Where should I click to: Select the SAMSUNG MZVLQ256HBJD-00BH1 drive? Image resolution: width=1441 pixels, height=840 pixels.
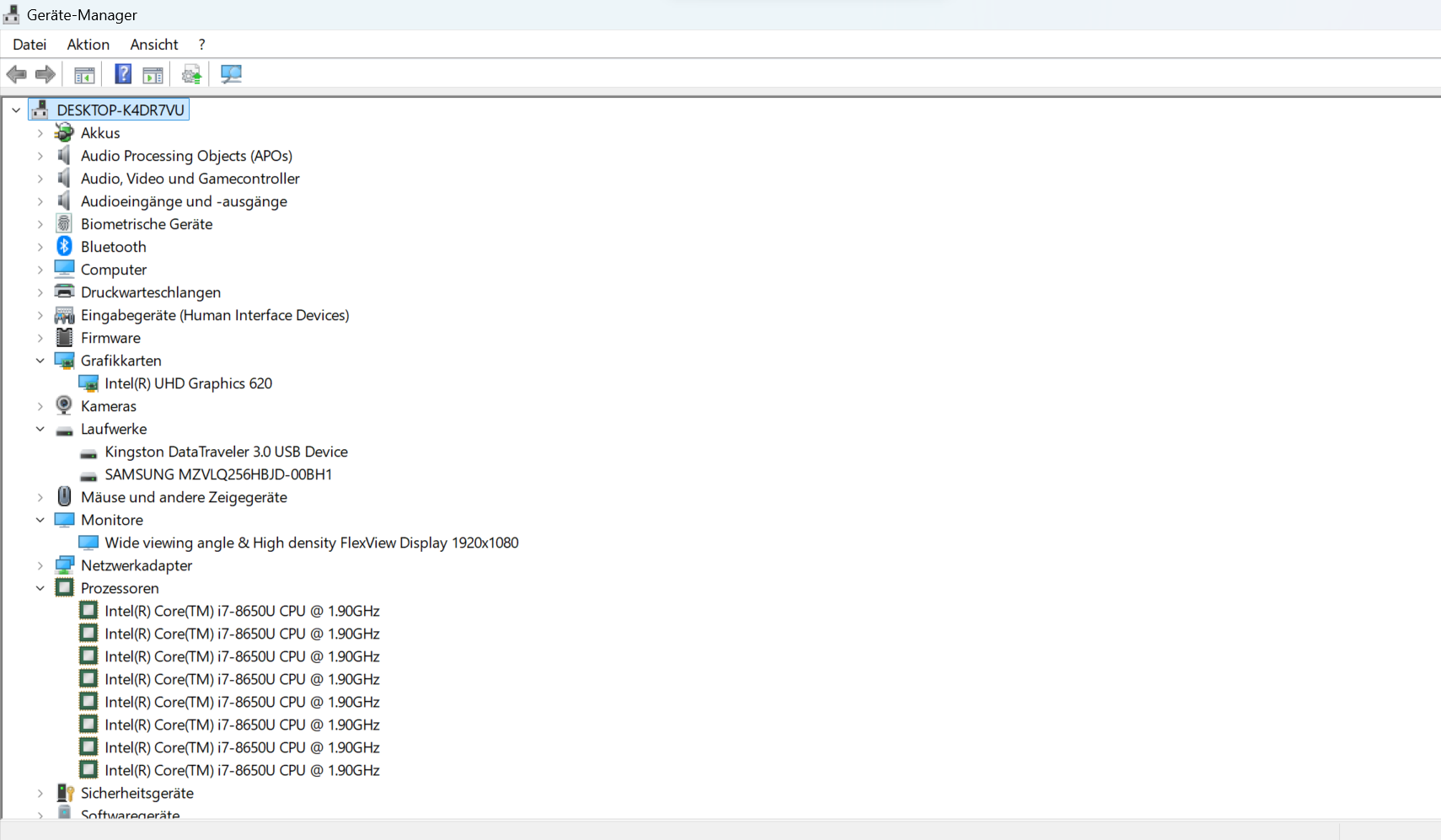tap(218, 474)
